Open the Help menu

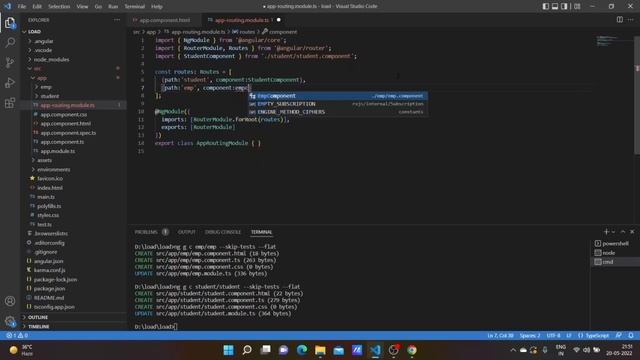pyautogui.click(x=157, y=7)
